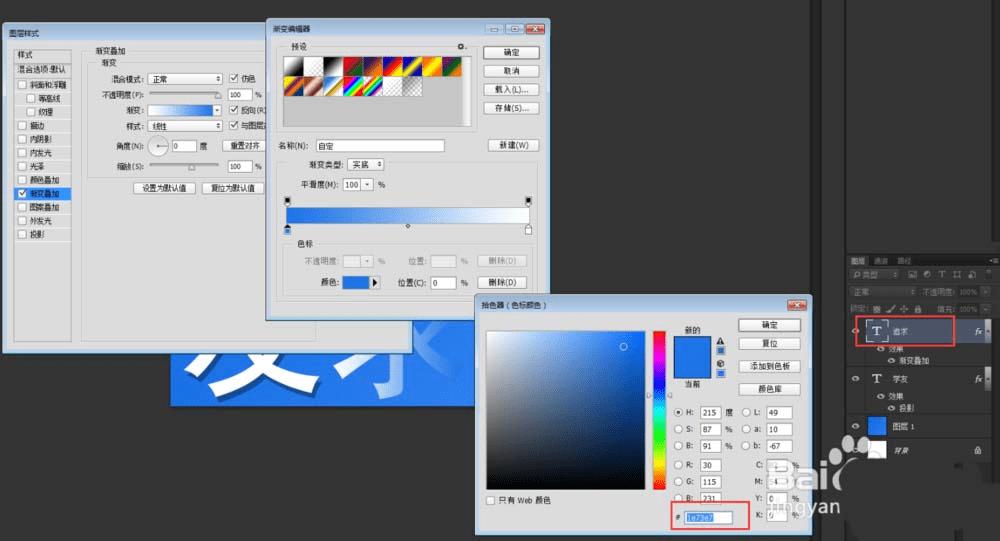Click 颜色库 in the color picker
The image size is (1000, 541).
(x=769, y=389)
